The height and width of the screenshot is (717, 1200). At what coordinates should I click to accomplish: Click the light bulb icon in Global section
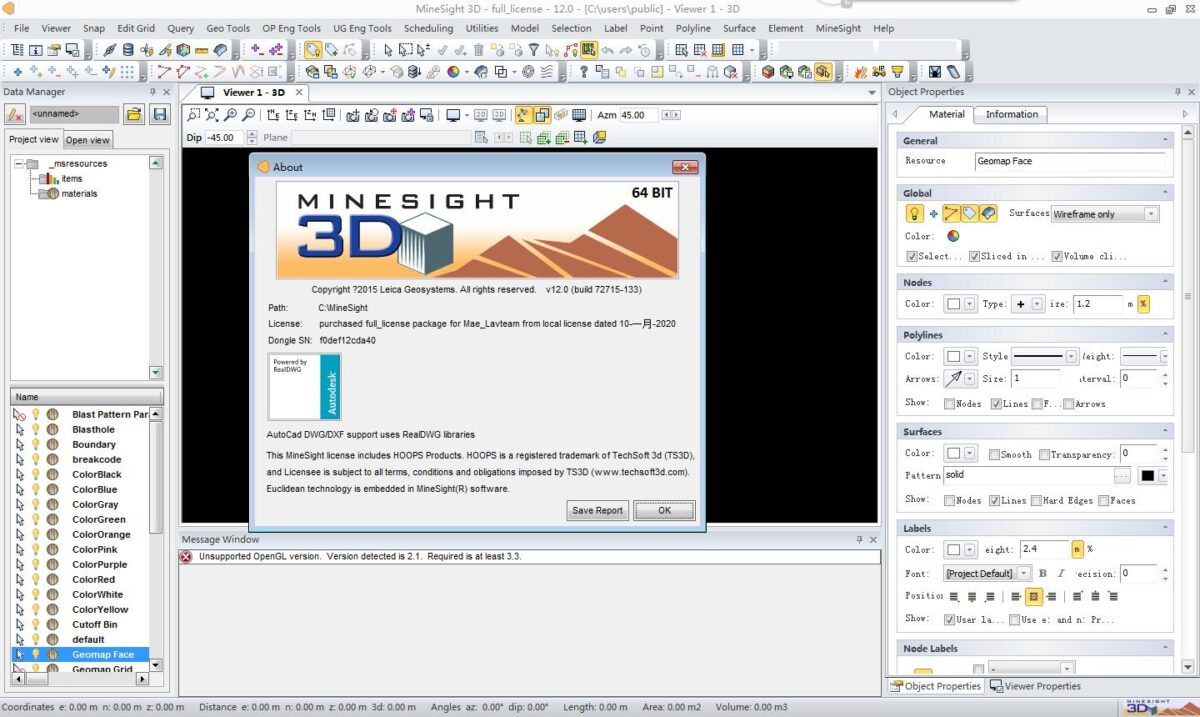point(914,213)
